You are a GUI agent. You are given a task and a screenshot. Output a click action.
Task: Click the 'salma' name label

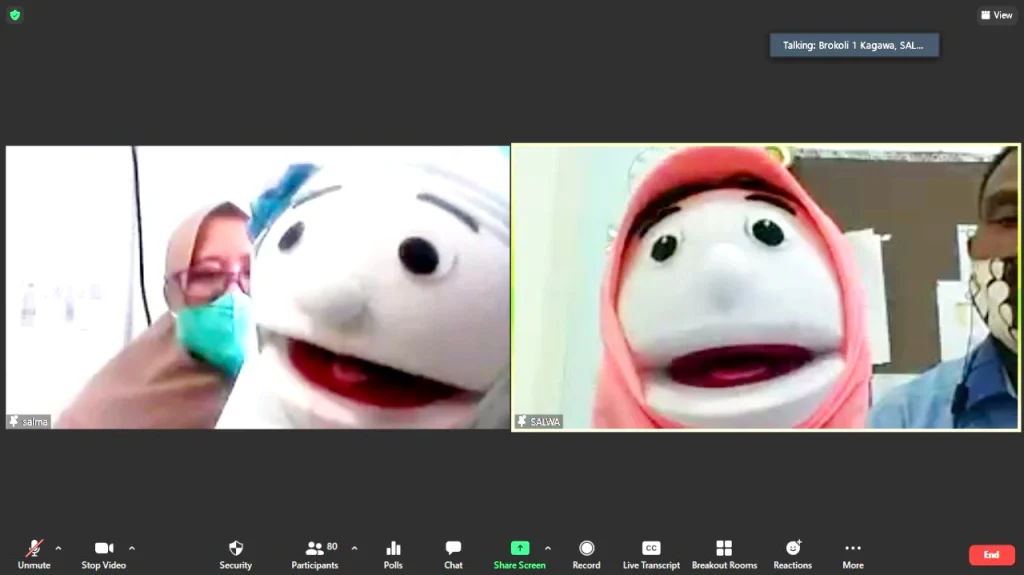(29, 422)
